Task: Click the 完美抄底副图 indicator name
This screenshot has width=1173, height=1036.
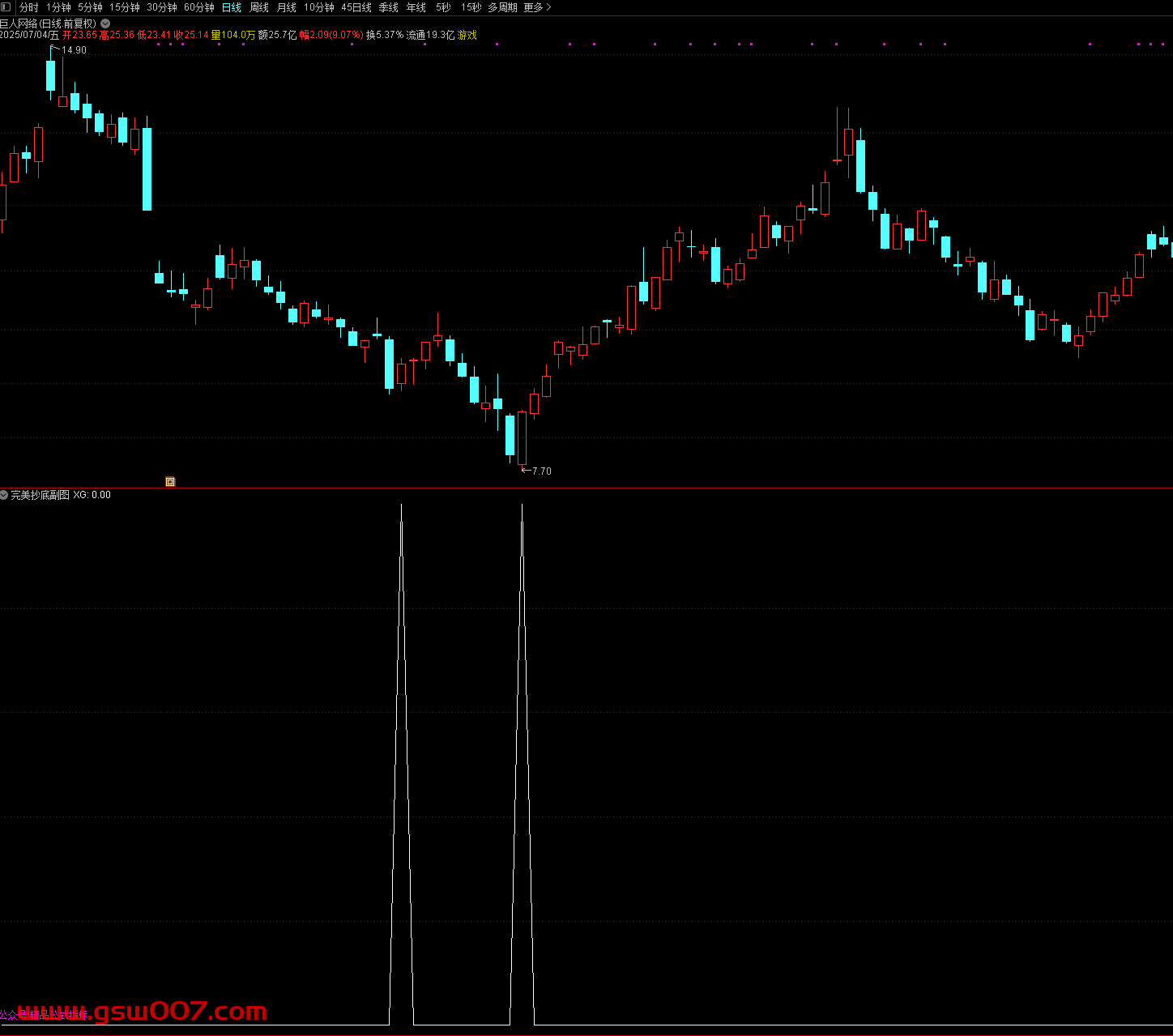Action: 40,495
